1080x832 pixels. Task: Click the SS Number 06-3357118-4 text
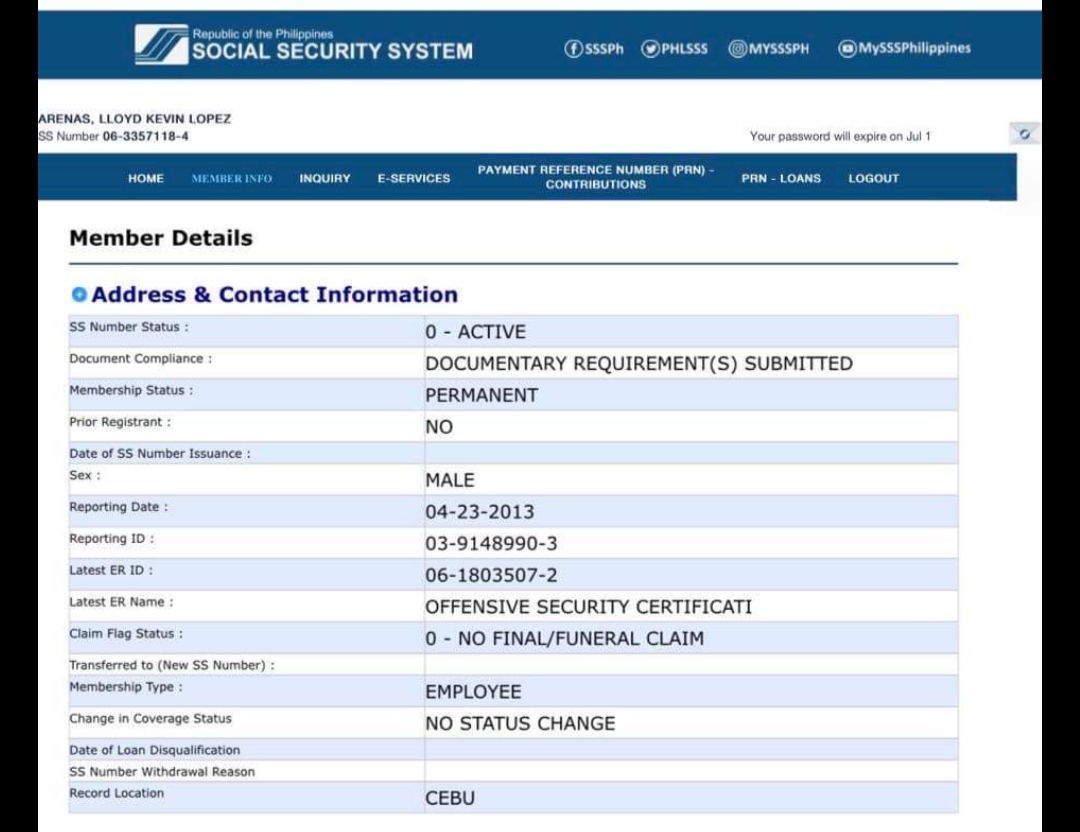point(145,137)
